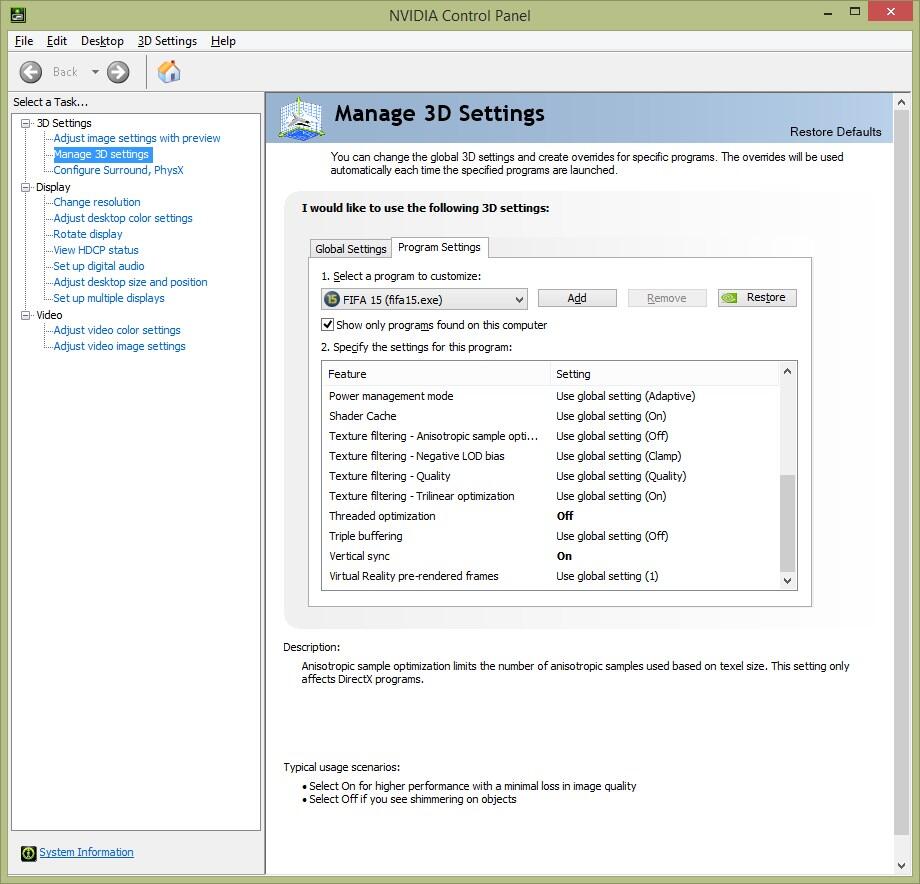
Task: Open Configure Surround, PhysX
Action: 118,170
